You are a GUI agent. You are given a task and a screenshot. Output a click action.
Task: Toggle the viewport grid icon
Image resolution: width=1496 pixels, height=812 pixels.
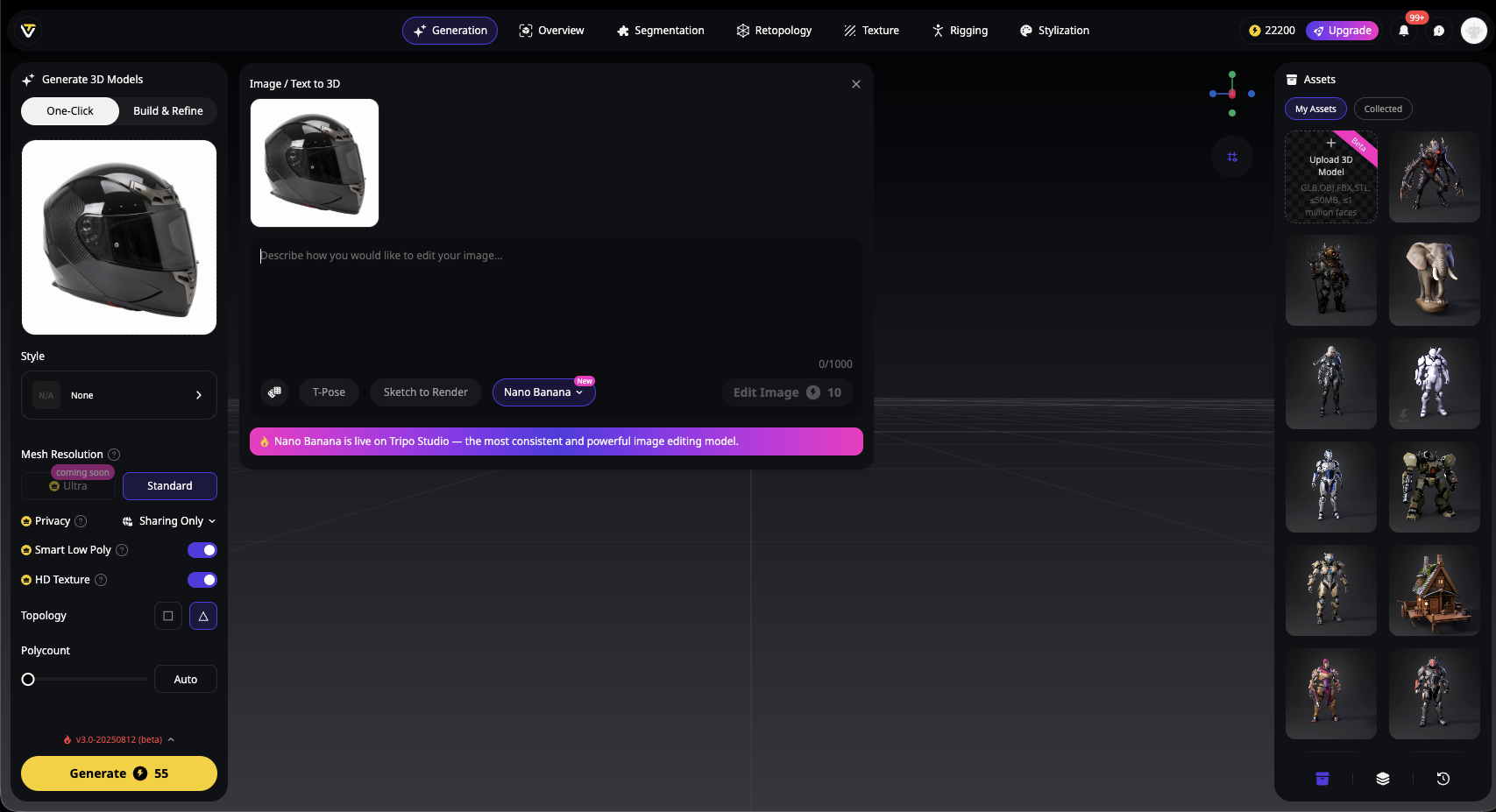pyautogui.click(x=1231, y=157)
